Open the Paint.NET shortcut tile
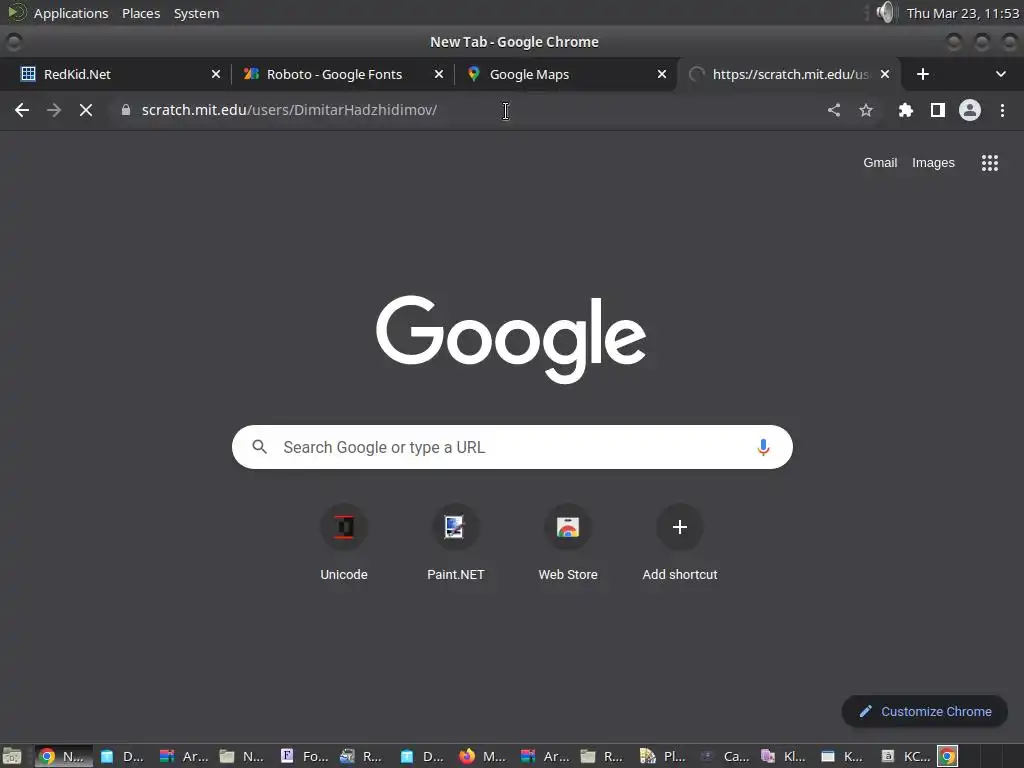 [456, 544]
